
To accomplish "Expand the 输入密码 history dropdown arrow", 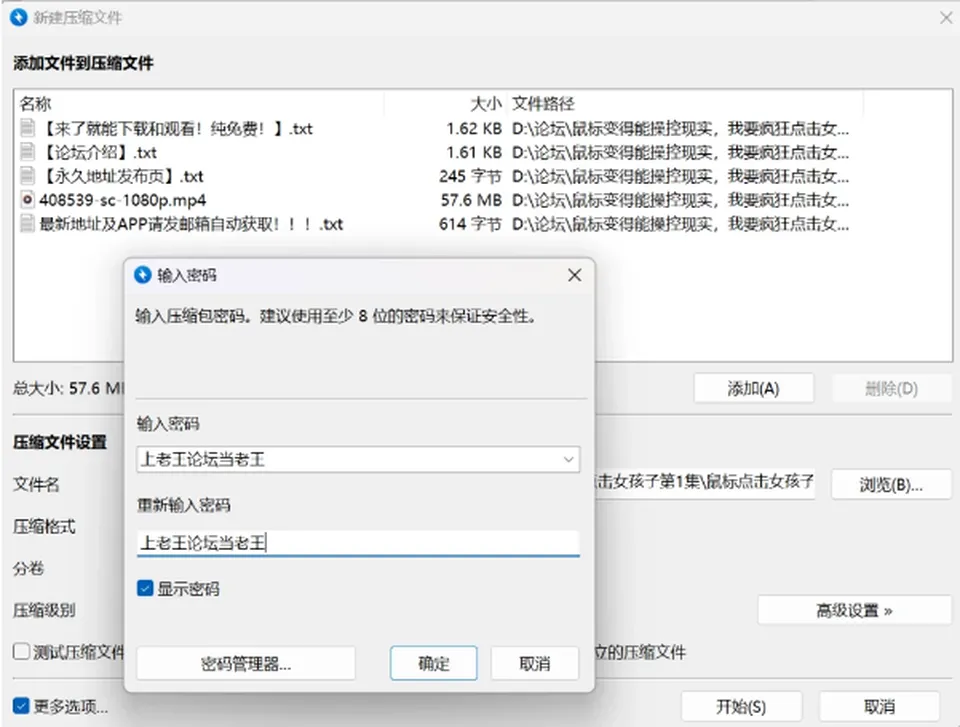I will (568, 459).
